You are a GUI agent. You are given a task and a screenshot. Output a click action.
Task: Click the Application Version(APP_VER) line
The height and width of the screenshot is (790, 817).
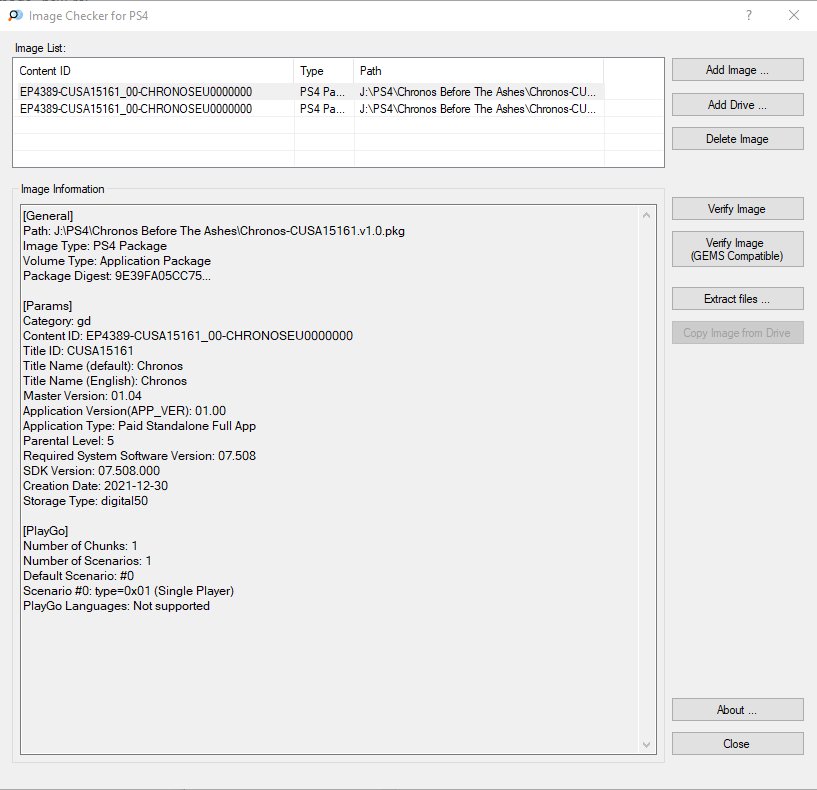click(x=125, y=411)
